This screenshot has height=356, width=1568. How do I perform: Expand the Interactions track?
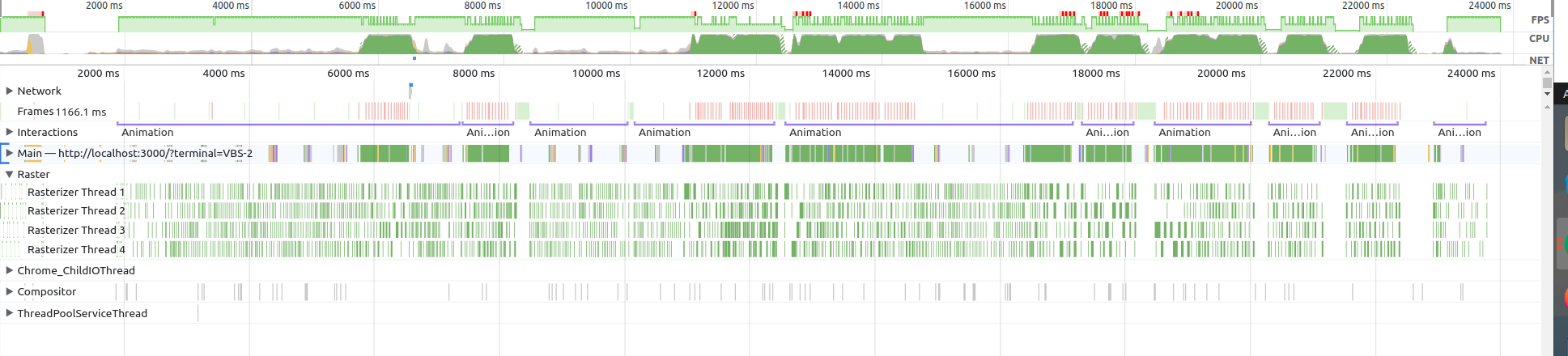click(10, 132)
